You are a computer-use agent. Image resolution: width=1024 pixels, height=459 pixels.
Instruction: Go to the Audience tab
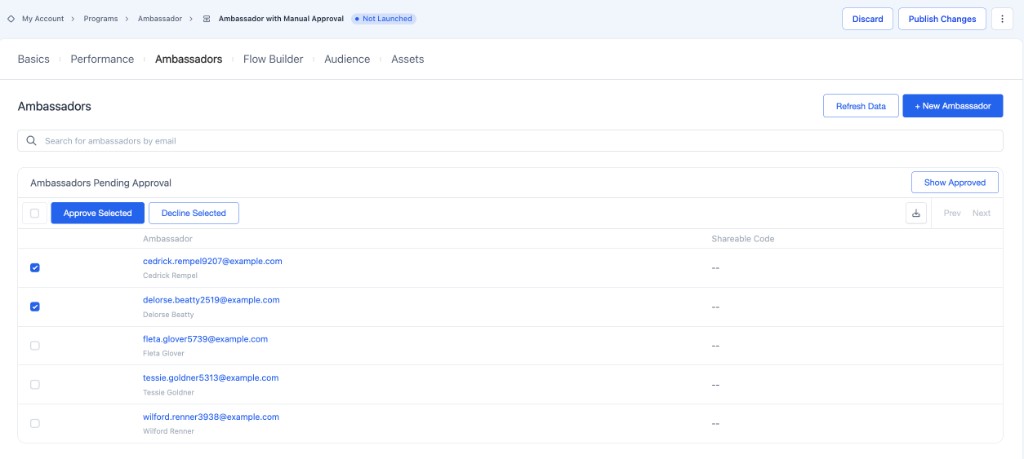tap(347, 59)
